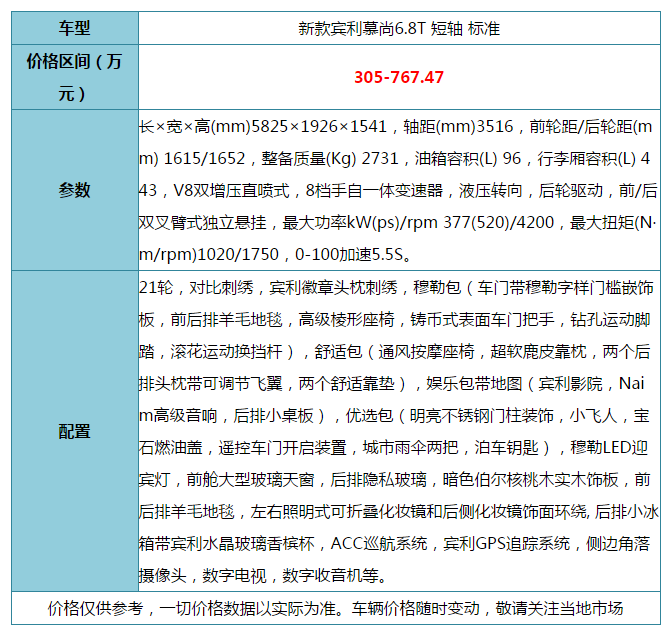The width and height of the screenshot is (670, 634).
Task: Select the red price 305-767.47
Action: (x=399, y=77)
